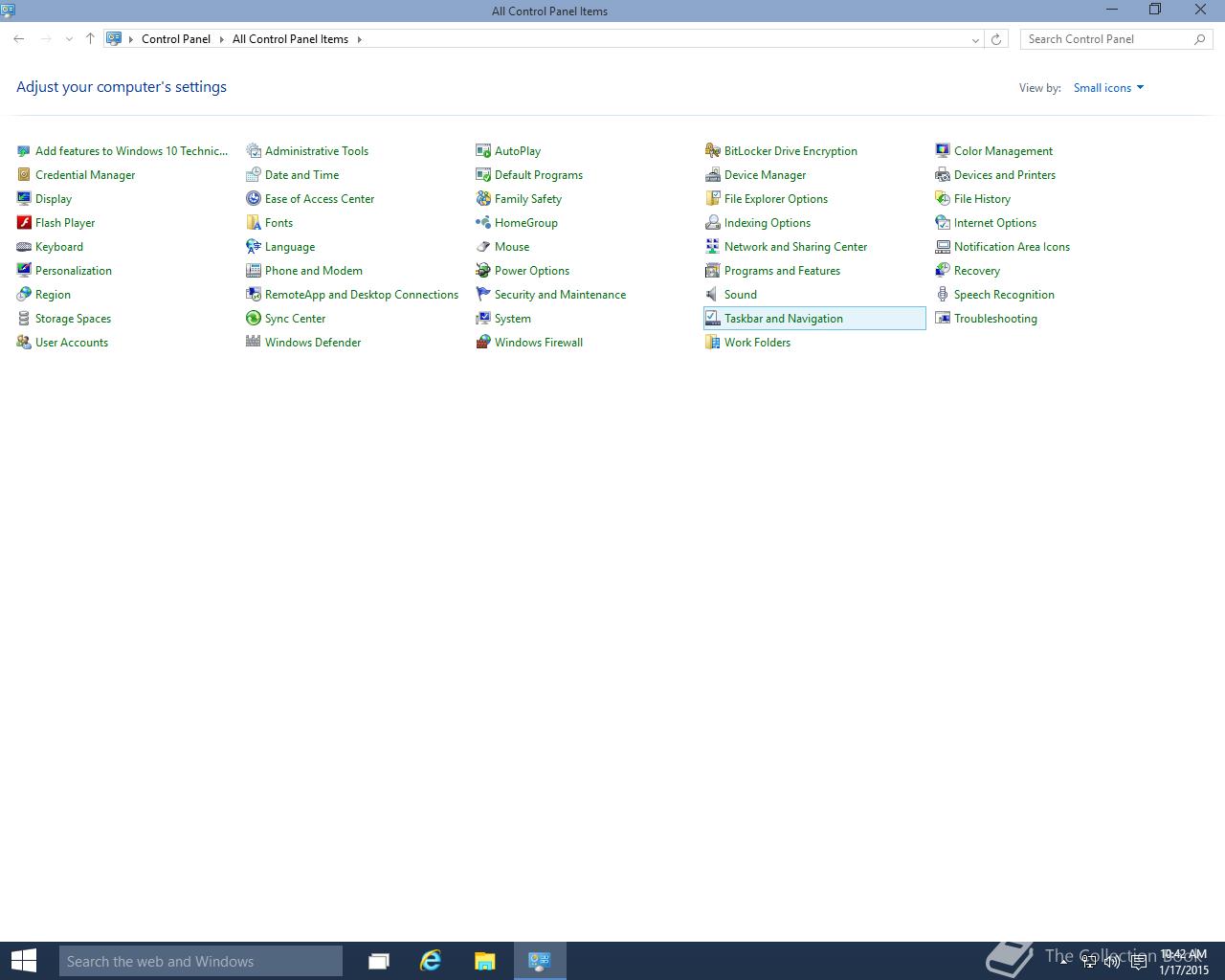Open the Device Manager icon
This screenshot has width=1225, height=980.
point(713,174)
